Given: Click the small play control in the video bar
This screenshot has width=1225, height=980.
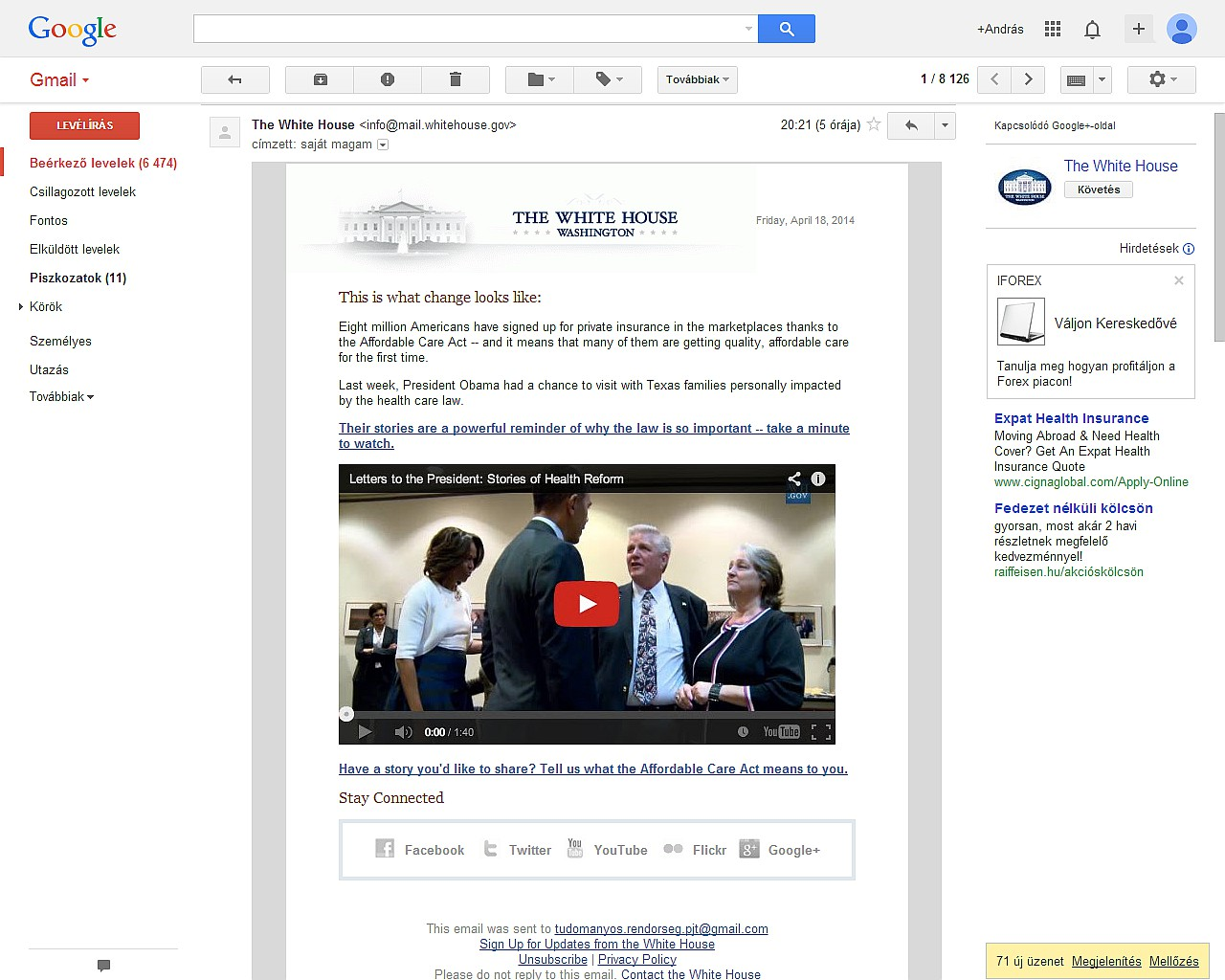Looking at the screenshot, I should click(364, 732).
